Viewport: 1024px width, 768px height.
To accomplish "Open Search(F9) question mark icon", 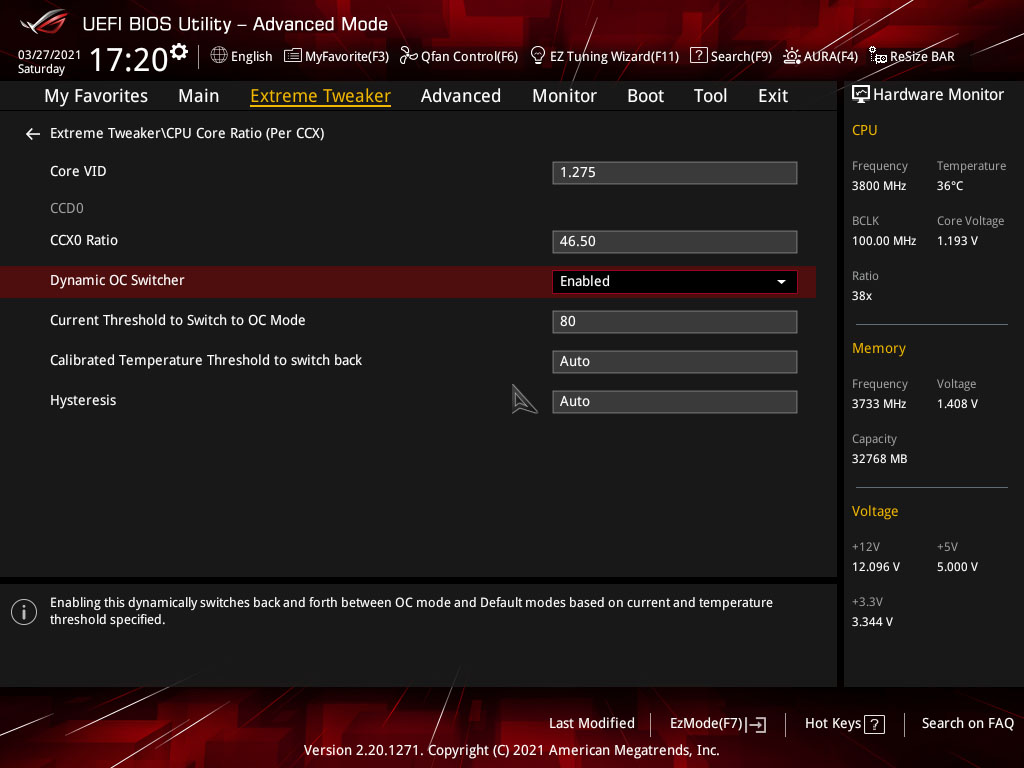I will coord(698,56).
